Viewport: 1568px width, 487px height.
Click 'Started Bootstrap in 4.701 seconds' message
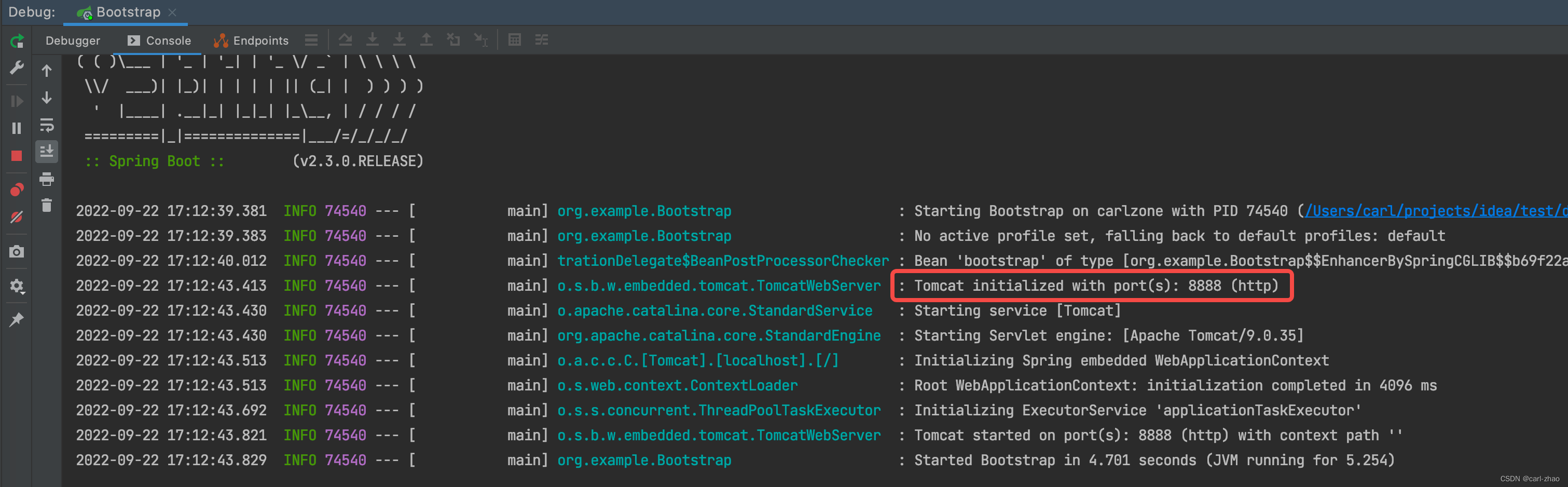(x=1055, y=460)
